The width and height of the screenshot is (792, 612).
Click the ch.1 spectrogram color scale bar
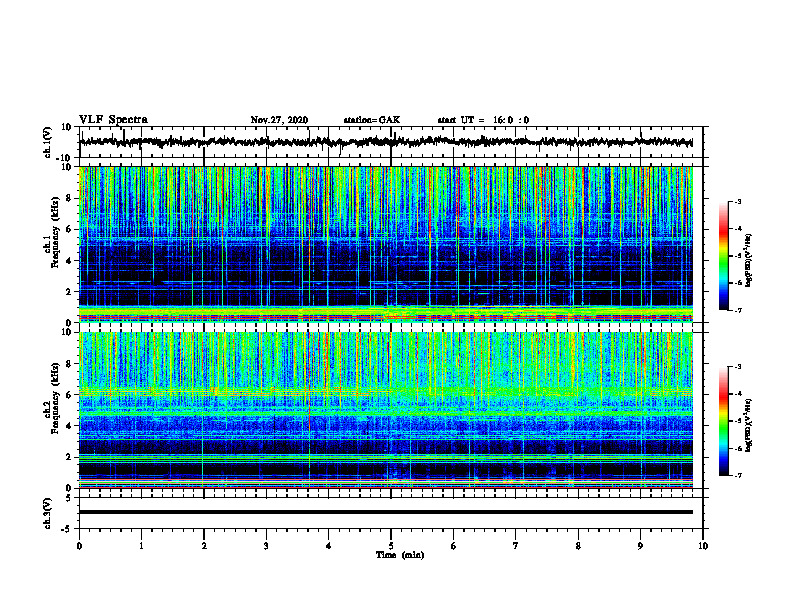tap(724, 256)
